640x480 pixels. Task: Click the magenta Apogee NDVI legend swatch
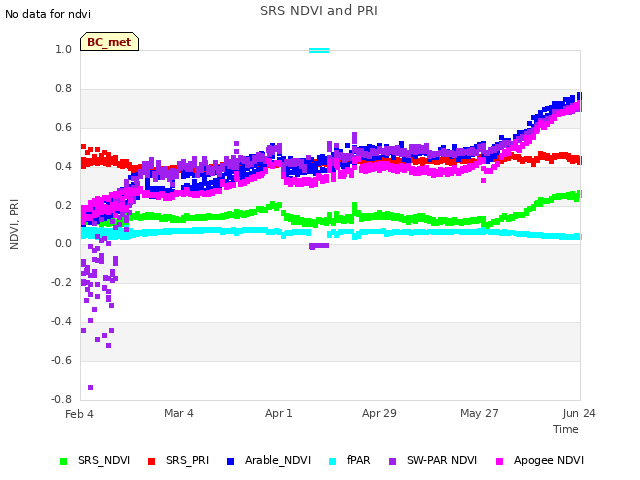[499, 461]
